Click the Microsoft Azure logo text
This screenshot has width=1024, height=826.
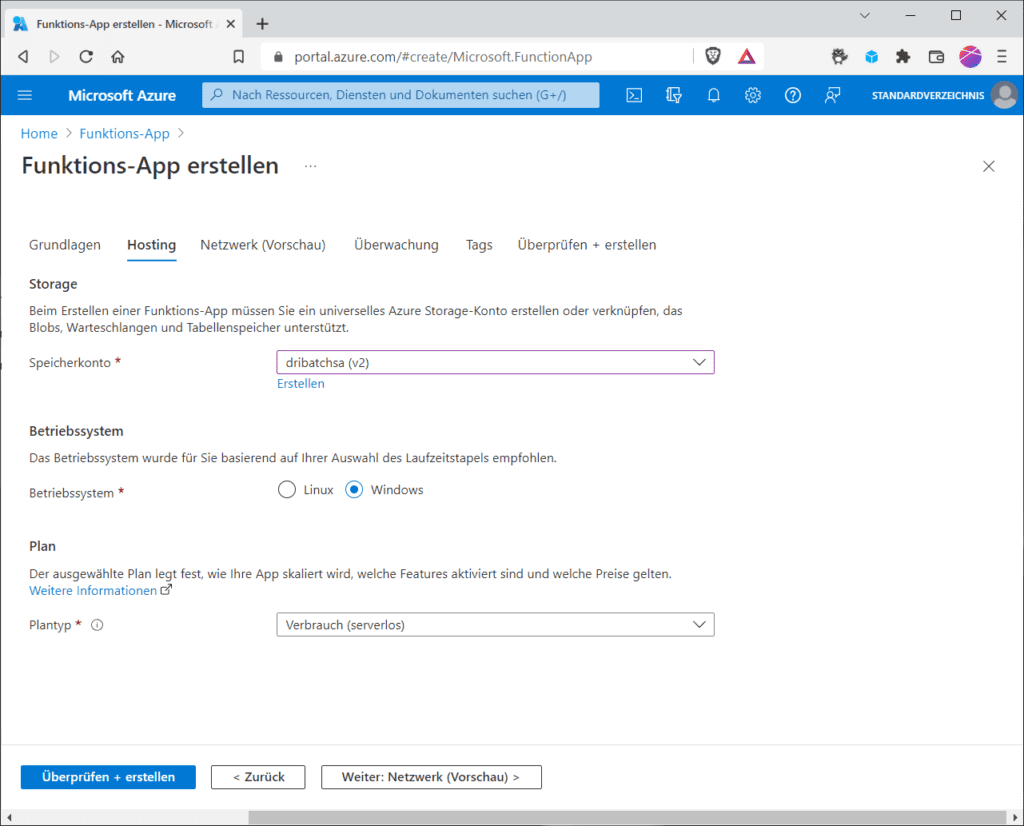pos(122,95)
